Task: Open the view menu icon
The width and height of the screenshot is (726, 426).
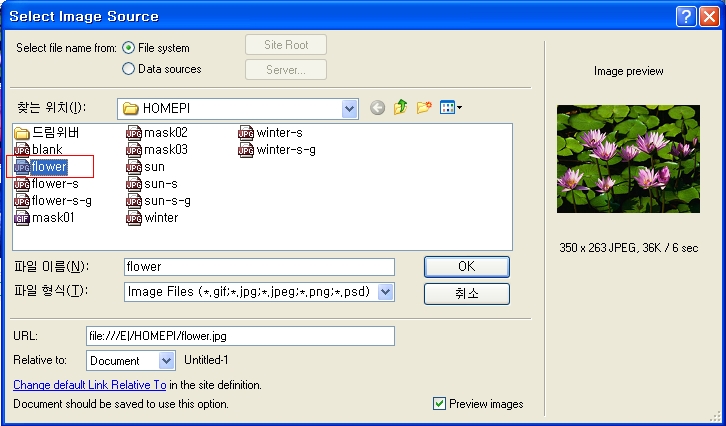Action: click(x=451, y=108)
